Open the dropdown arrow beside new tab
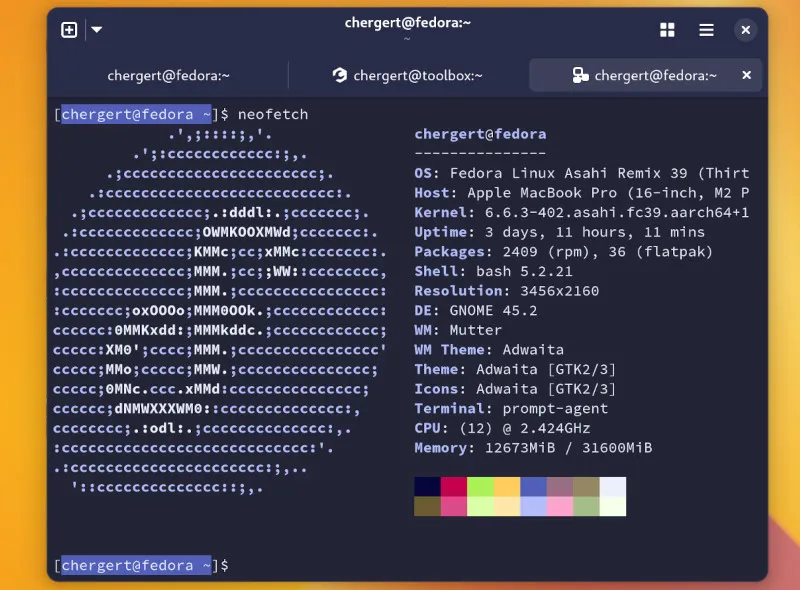Viewport: 800px width, 590px height. click(x=97, y=30)
